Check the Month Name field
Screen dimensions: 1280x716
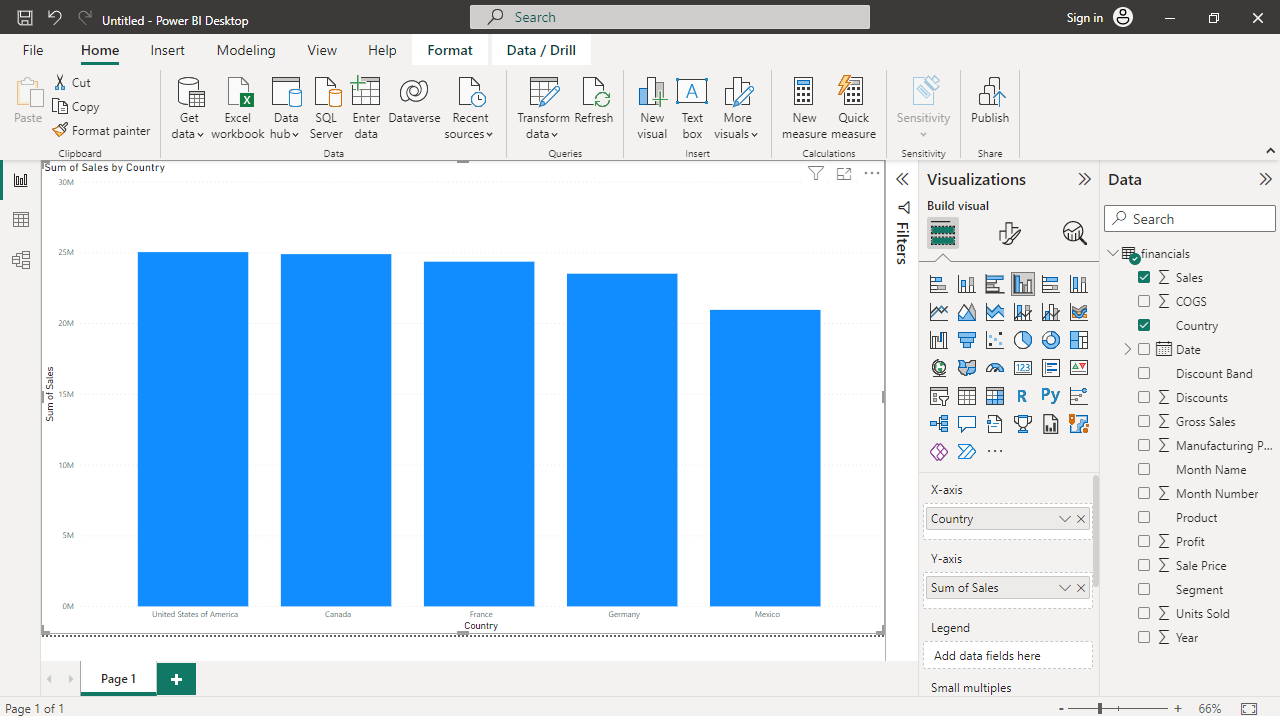point(1144,469)
